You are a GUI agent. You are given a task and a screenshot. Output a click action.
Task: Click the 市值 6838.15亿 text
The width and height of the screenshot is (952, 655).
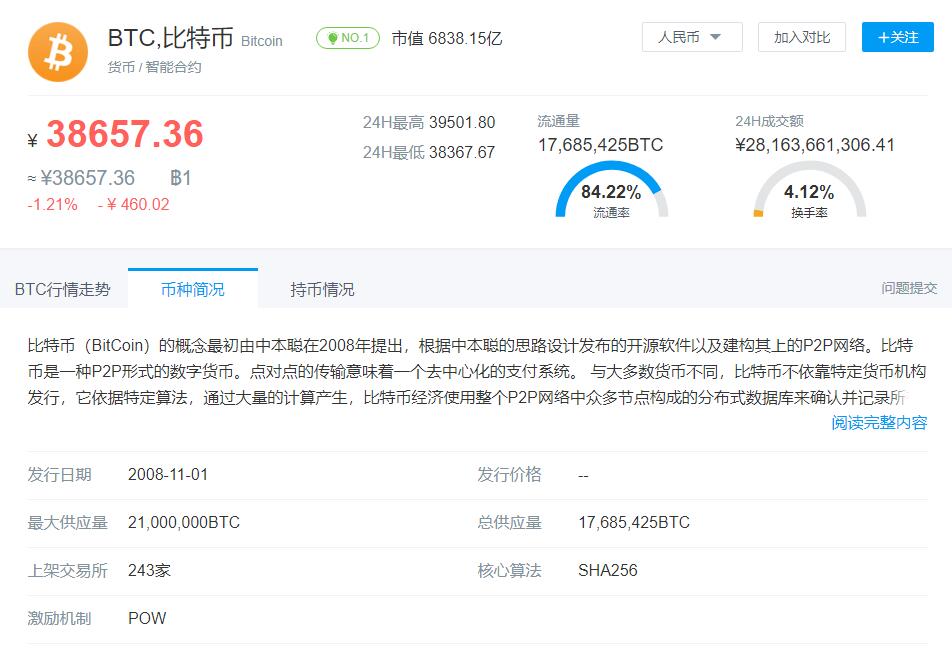tap(447, 38)
